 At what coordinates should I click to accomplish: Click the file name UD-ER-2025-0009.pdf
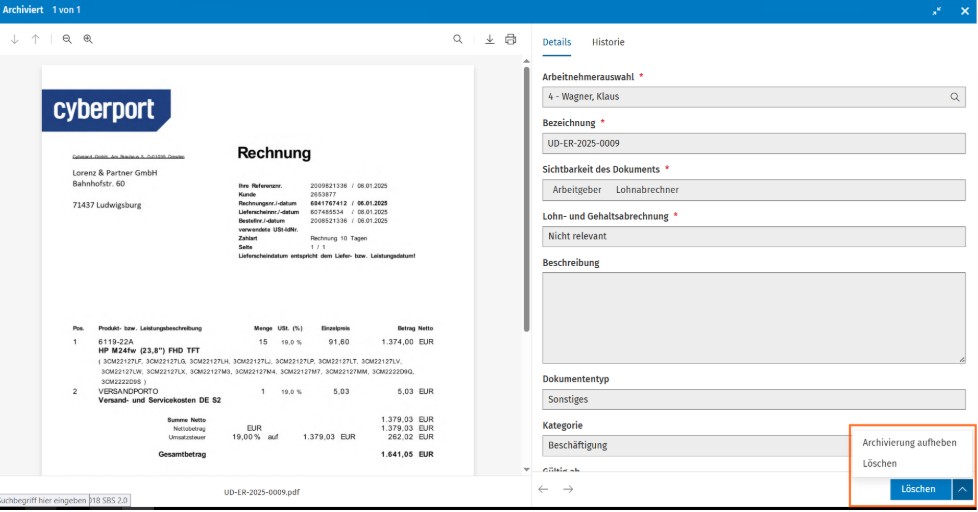point(262,492)
